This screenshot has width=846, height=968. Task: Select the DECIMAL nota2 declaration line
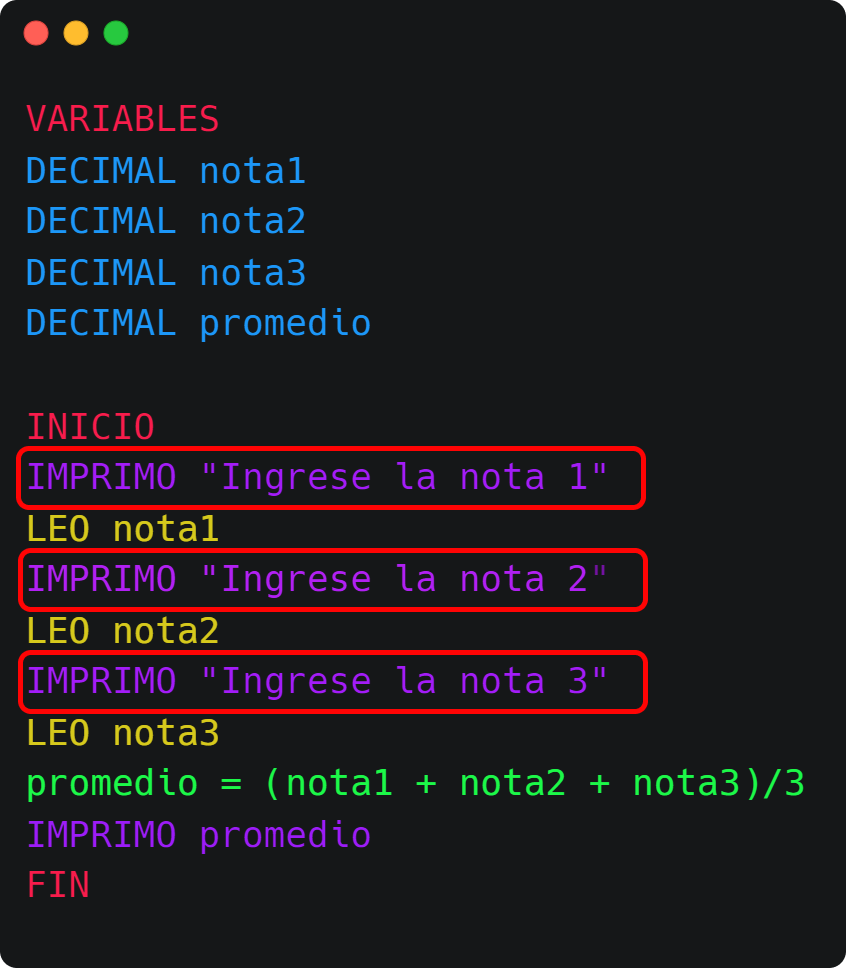[165, 221]
